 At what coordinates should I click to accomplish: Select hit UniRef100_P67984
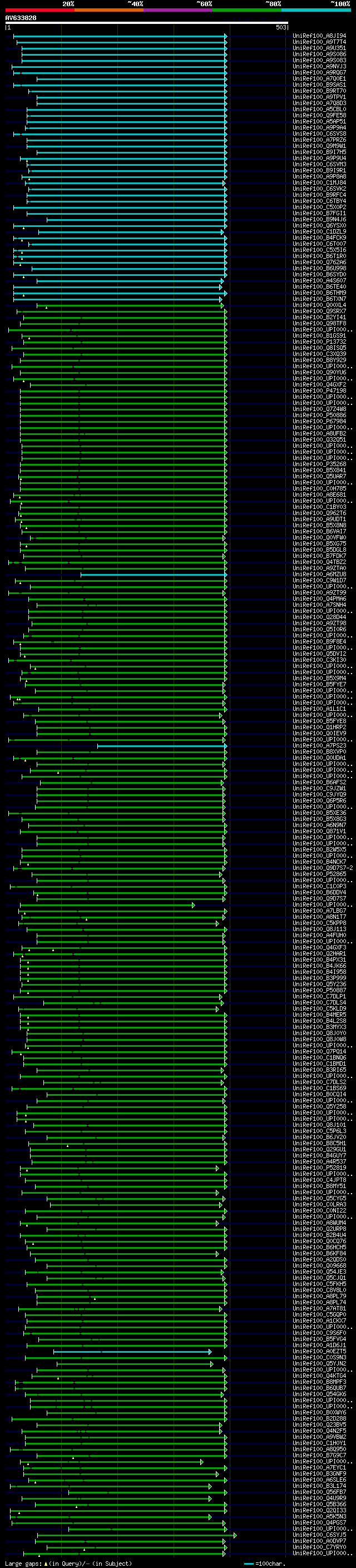pos(319,421)
